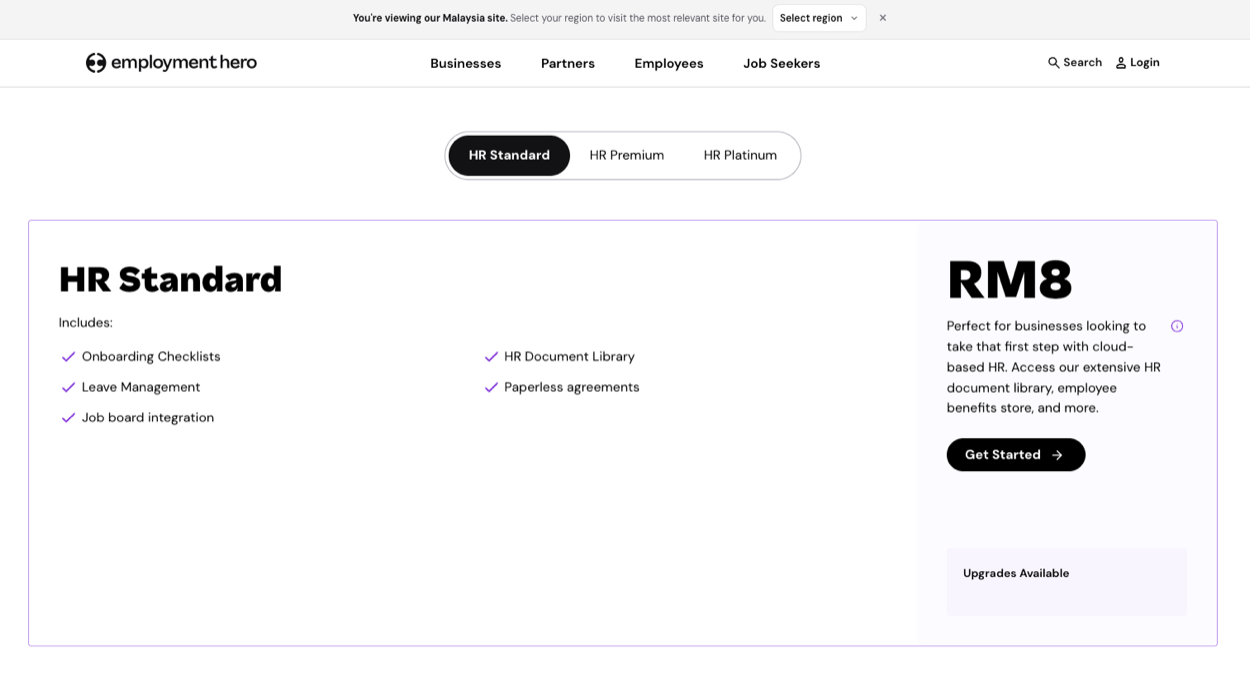
Task: Click the Login person icon
Action: [x=1121, y=63]
